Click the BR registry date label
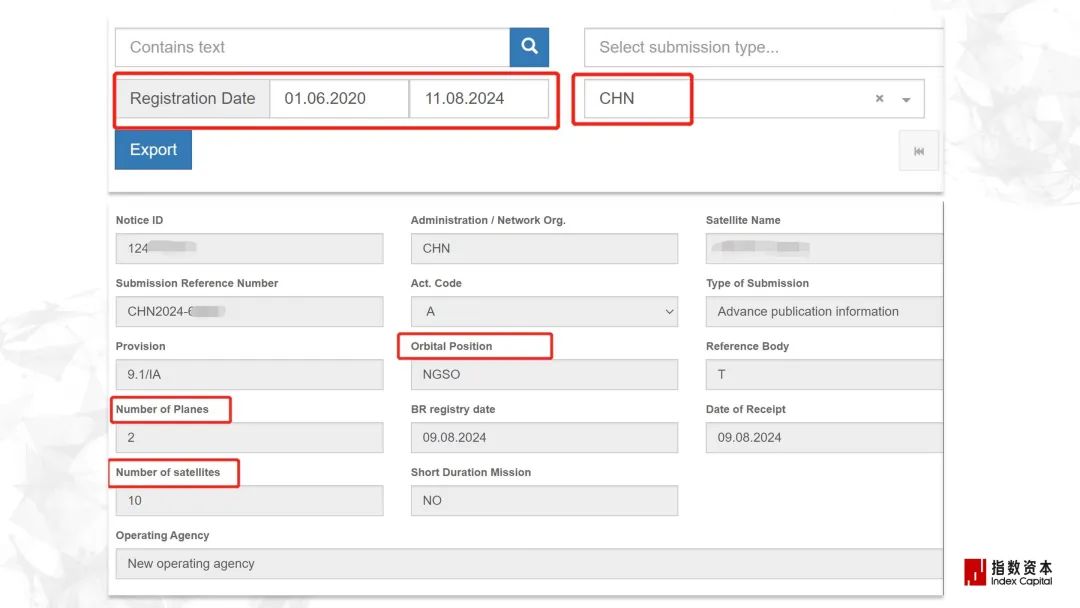The image size is (1080, 608). click(x=453, y=409)
